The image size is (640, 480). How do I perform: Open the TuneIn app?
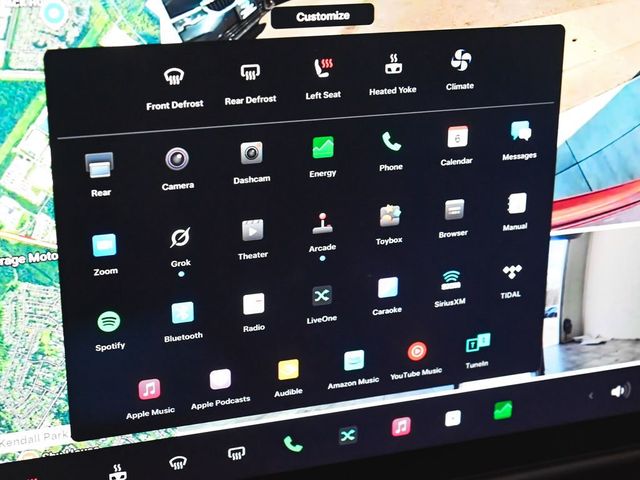[x=478, y=343]
